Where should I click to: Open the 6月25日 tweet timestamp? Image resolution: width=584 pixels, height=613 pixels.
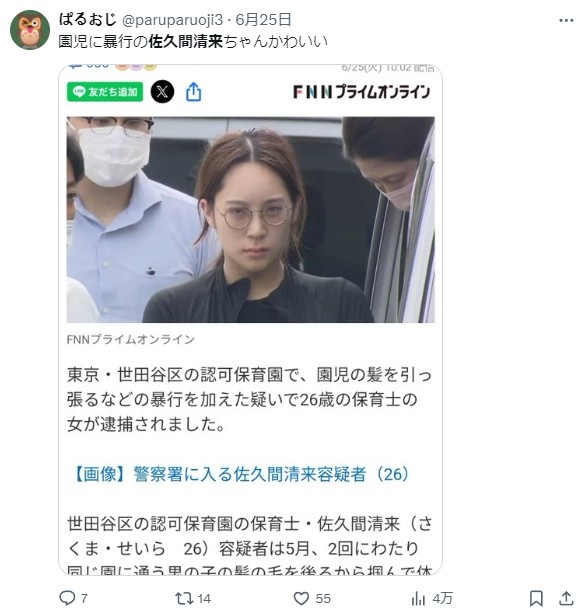263,20
